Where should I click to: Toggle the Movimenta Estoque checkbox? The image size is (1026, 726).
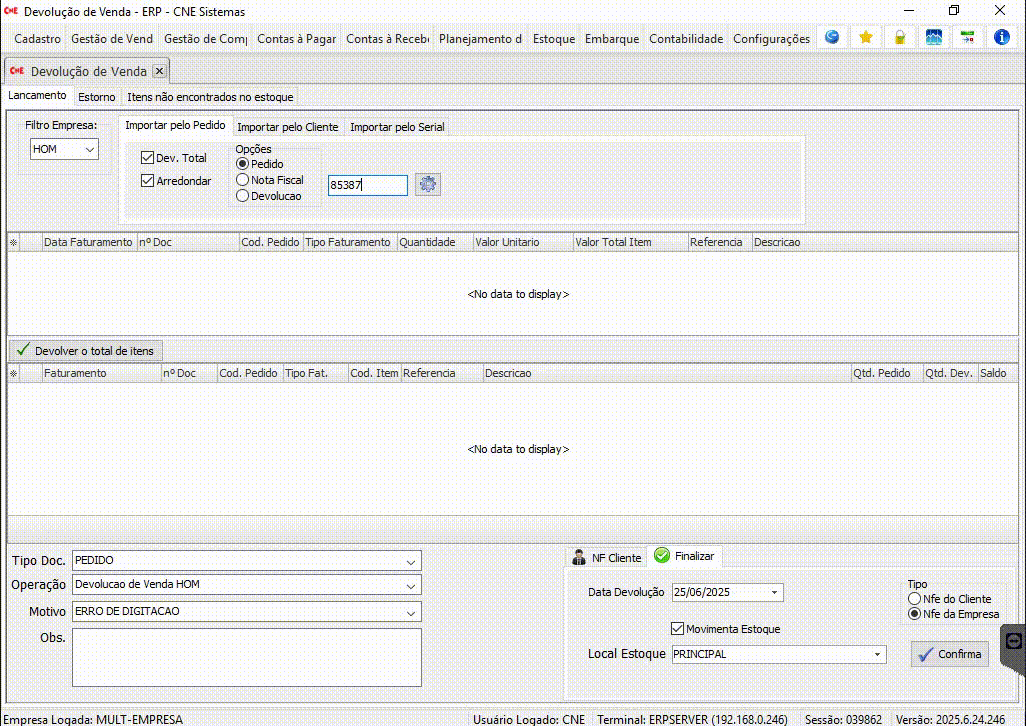pyautogui.click(x=678, y=629)
